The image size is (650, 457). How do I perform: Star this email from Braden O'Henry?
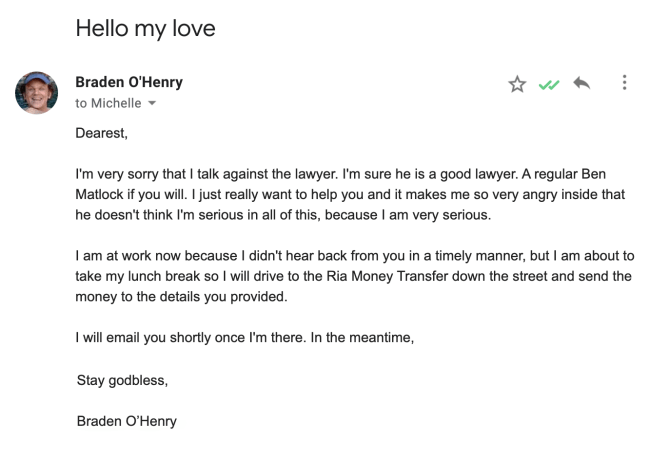click(x=517, y=84)
